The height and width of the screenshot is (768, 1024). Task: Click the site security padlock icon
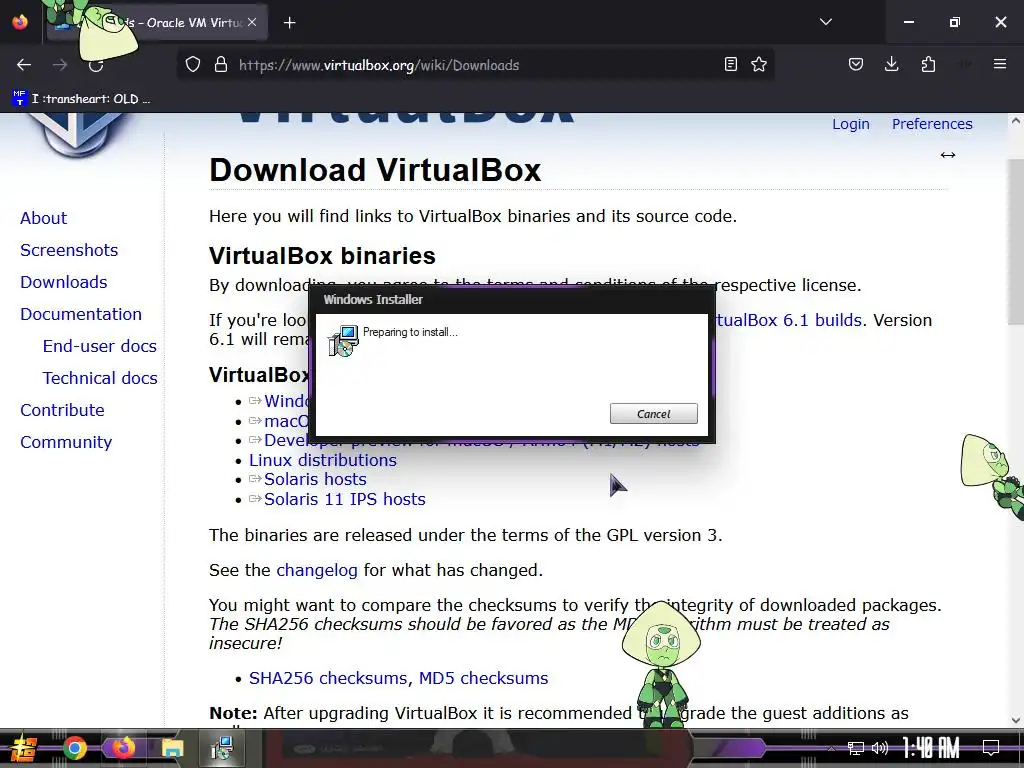[x=221, y=65]
